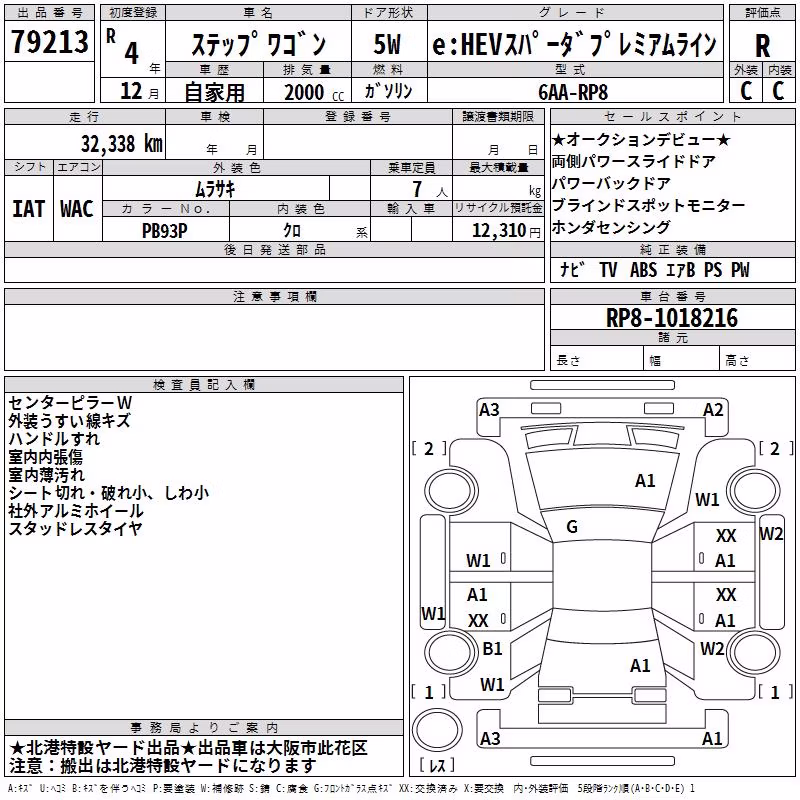Click the first registration month 12 月
The height and width of the screenshot is (800, 800).
(x=140, y=91)
